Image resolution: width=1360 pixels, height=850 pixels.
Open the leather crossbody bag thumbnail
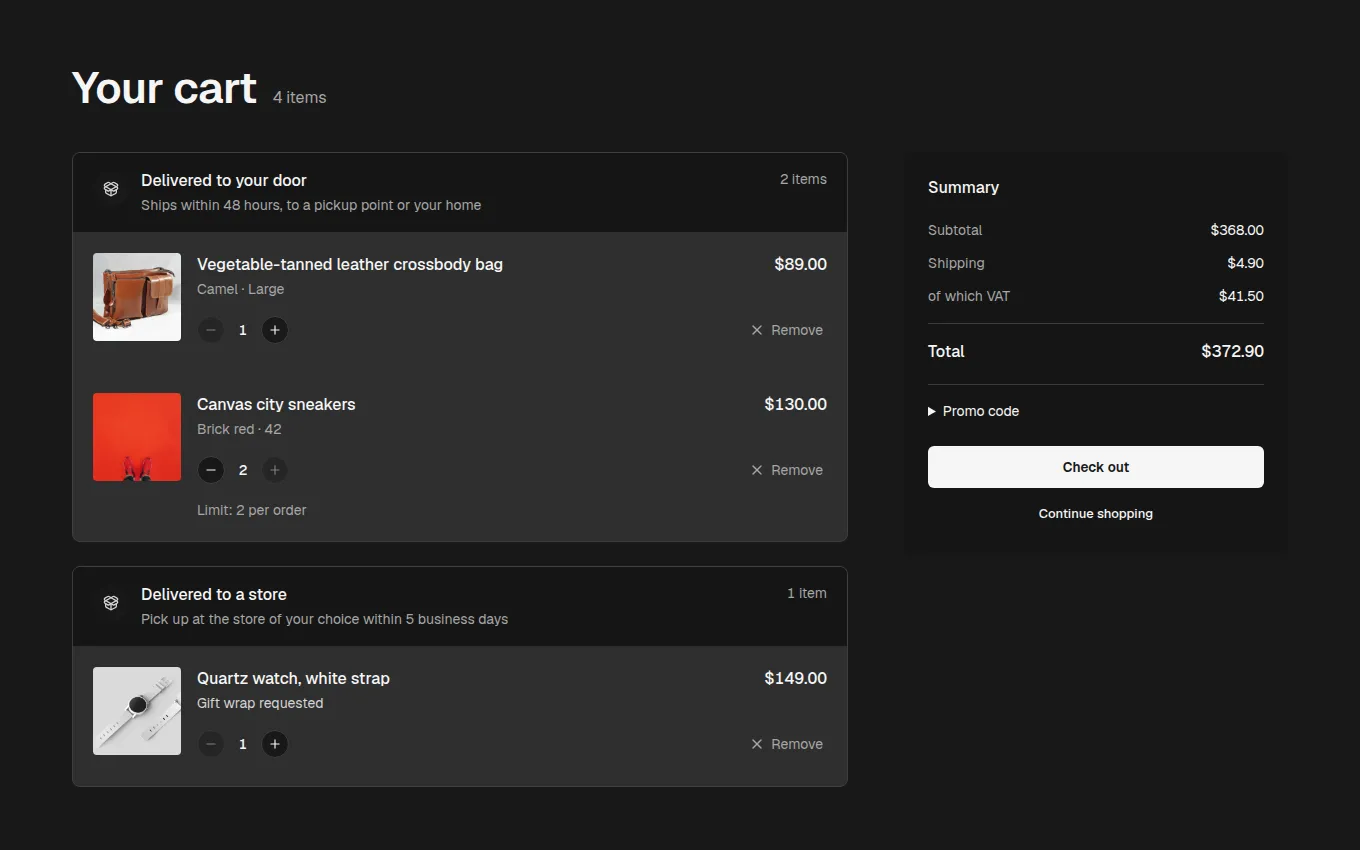pyautogui.click(x=137, y=297)
